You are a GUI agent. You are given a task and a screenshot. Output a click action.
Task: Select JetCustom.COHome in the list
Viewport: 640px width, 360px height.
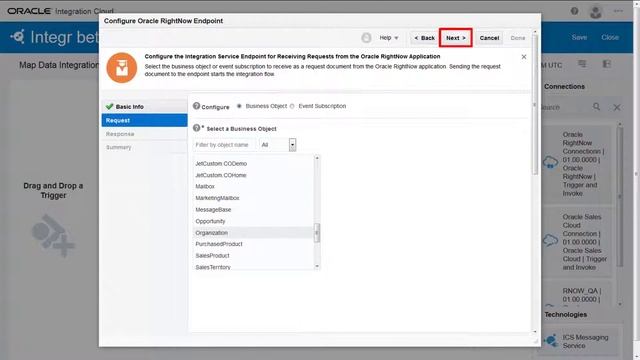pyautogui.click(x=220, y=175)
